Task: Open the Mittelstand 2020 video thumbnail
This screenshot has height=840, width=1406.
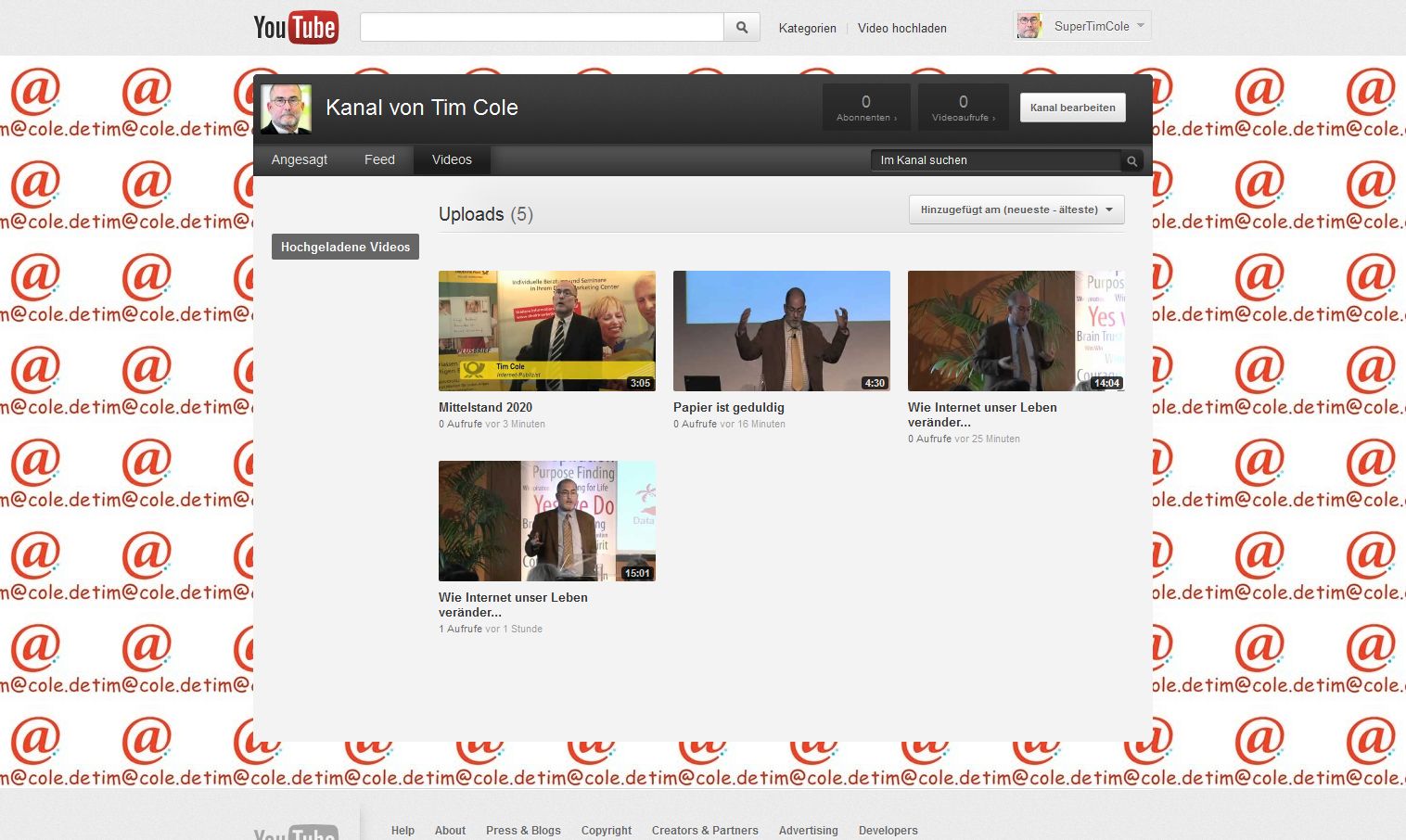Action: tap(546, 331)
